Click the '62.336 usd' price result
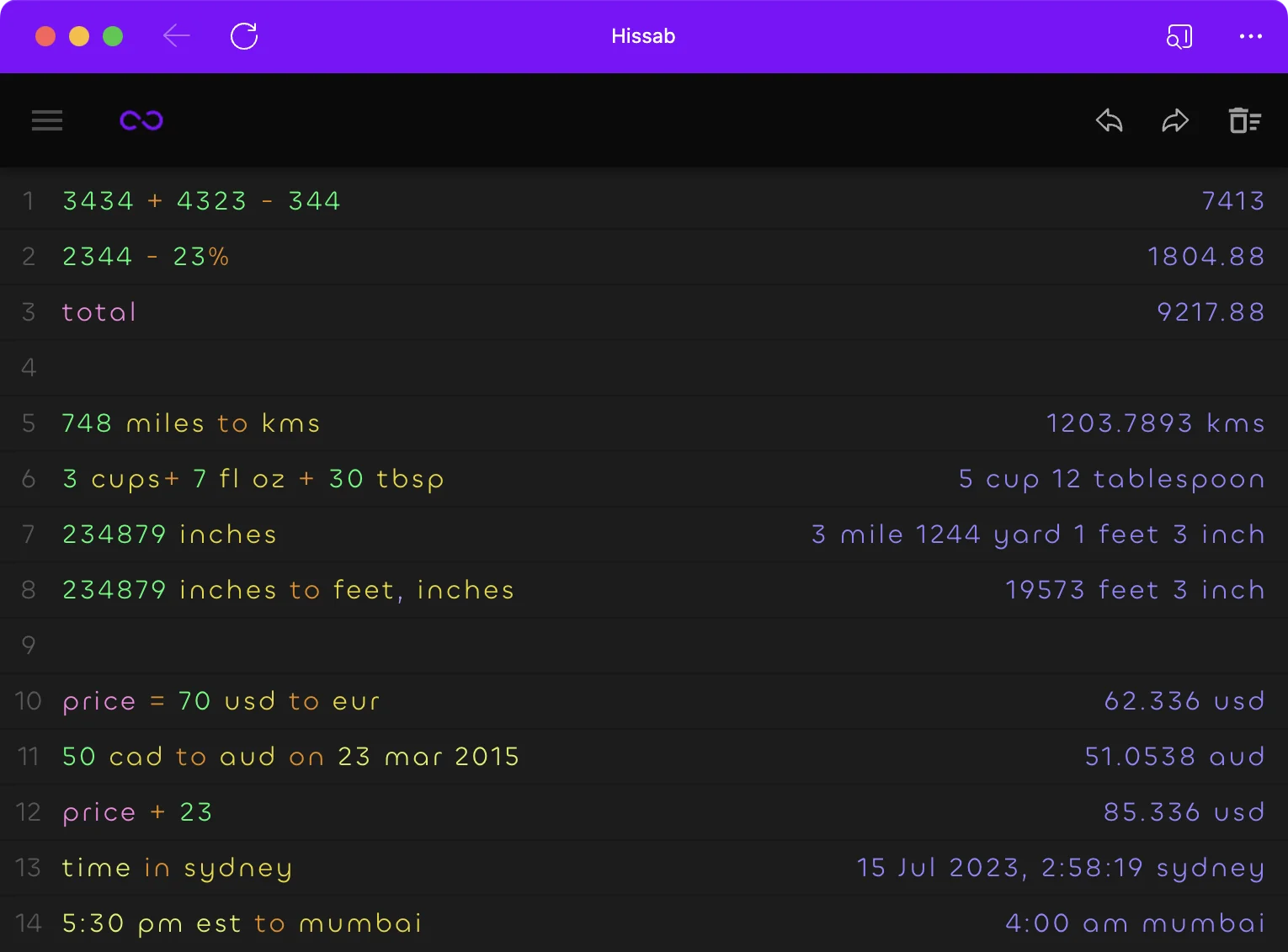This screenshot has height=952, width=1288. pyautogui.click(x=1184, y=701)
